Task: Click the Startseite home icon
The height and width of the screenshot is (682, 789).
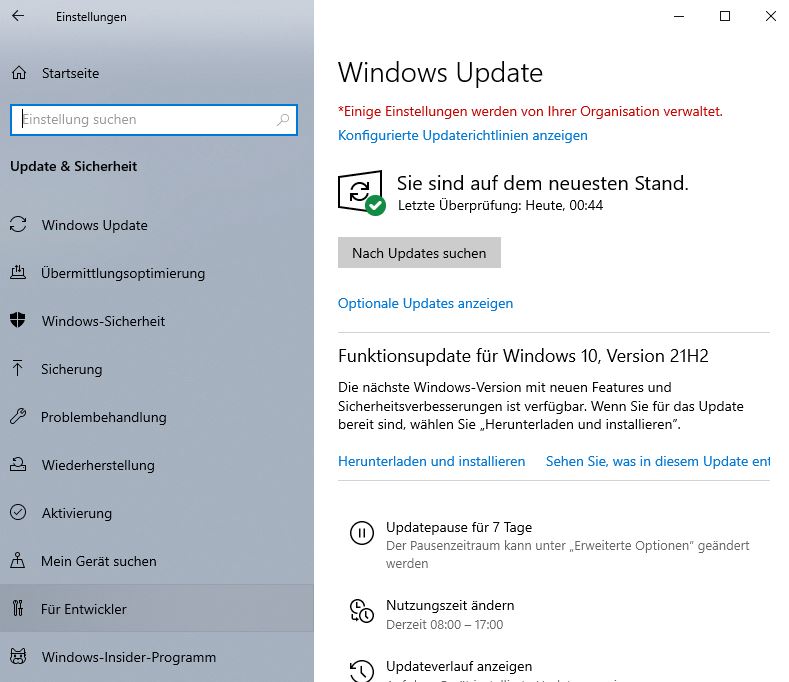Action: (19, 73)
